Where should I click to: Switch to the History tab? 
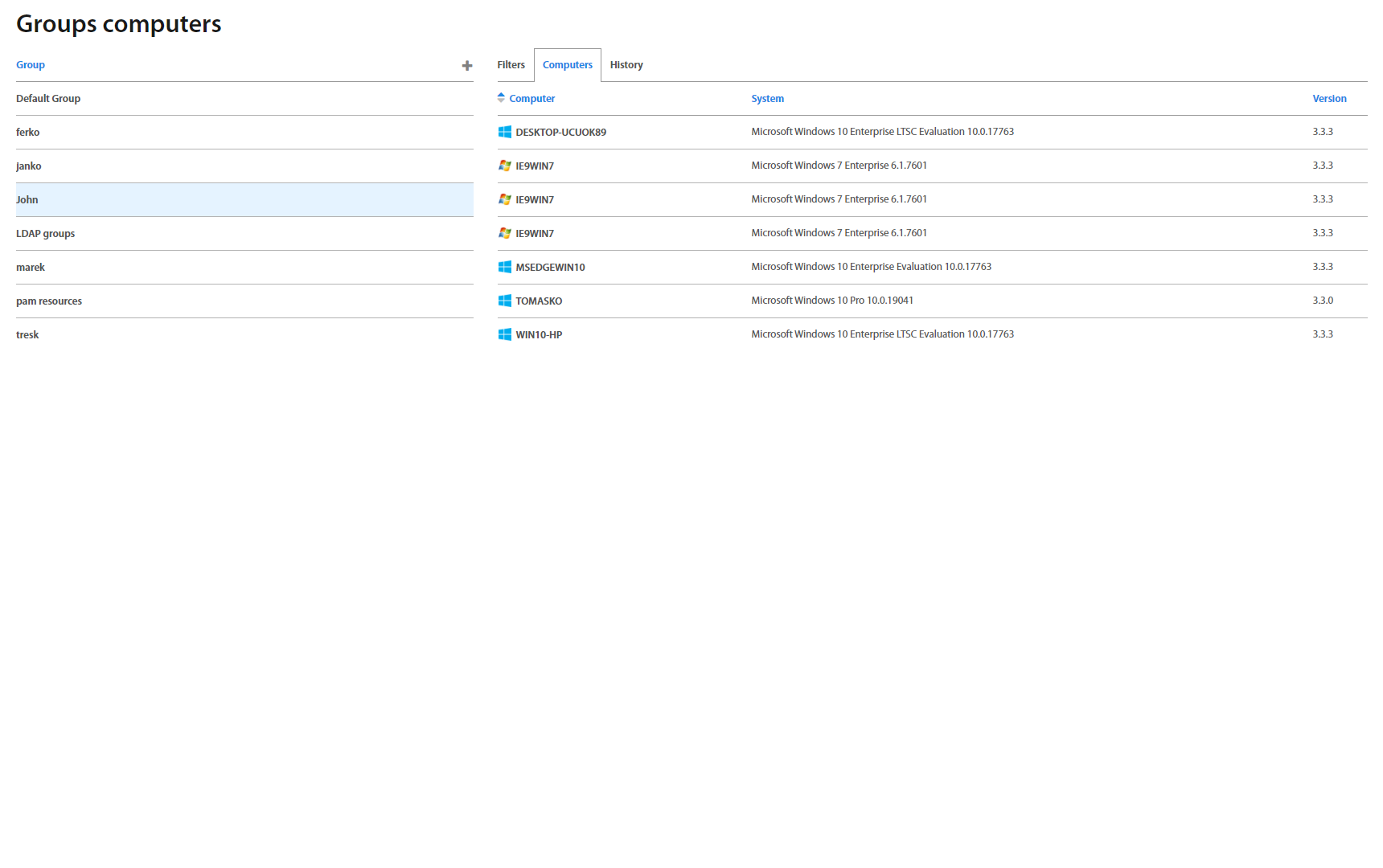tap(626, 65)
